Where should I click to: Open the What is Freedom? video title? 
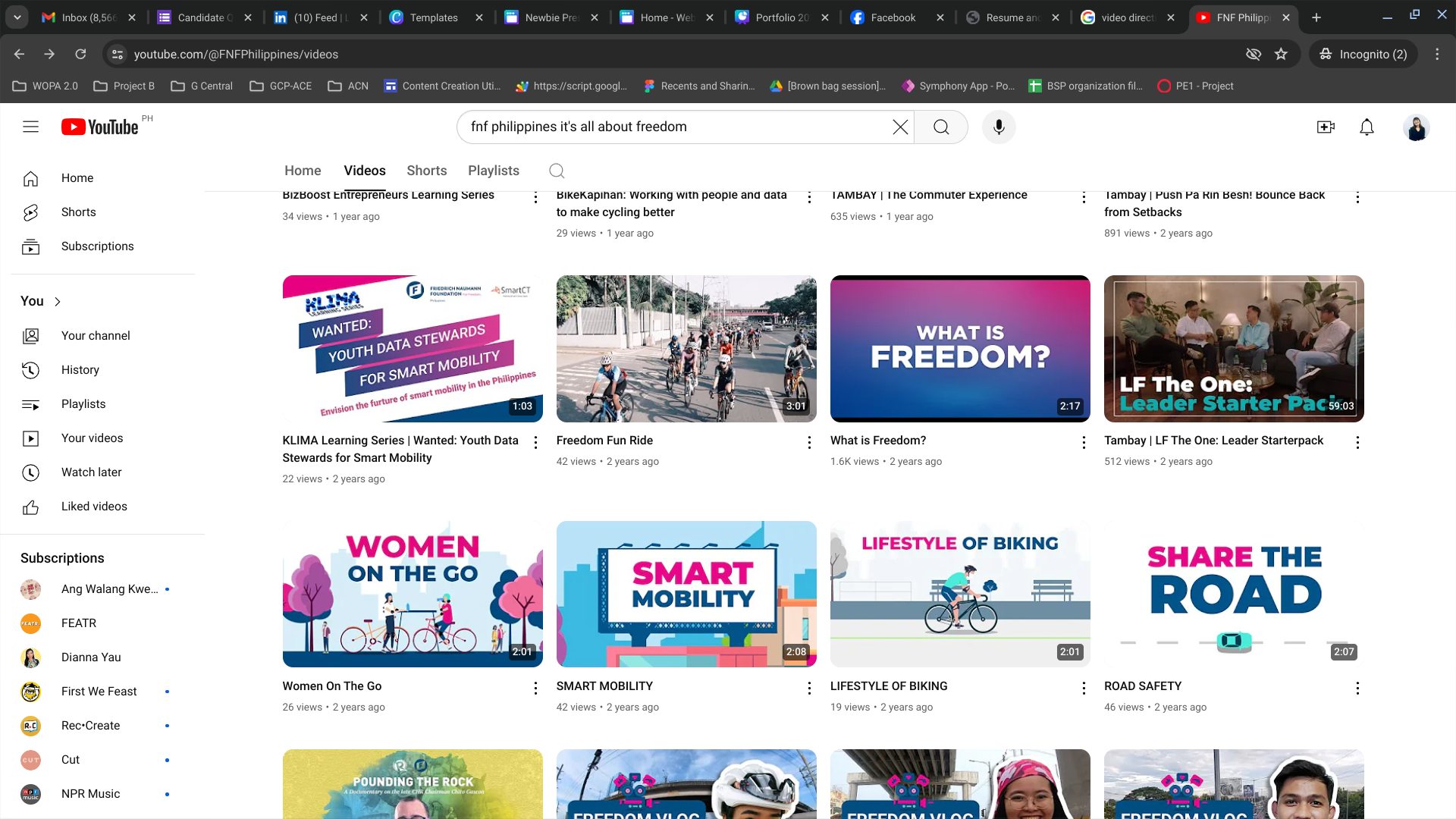[x=878, y=441]
